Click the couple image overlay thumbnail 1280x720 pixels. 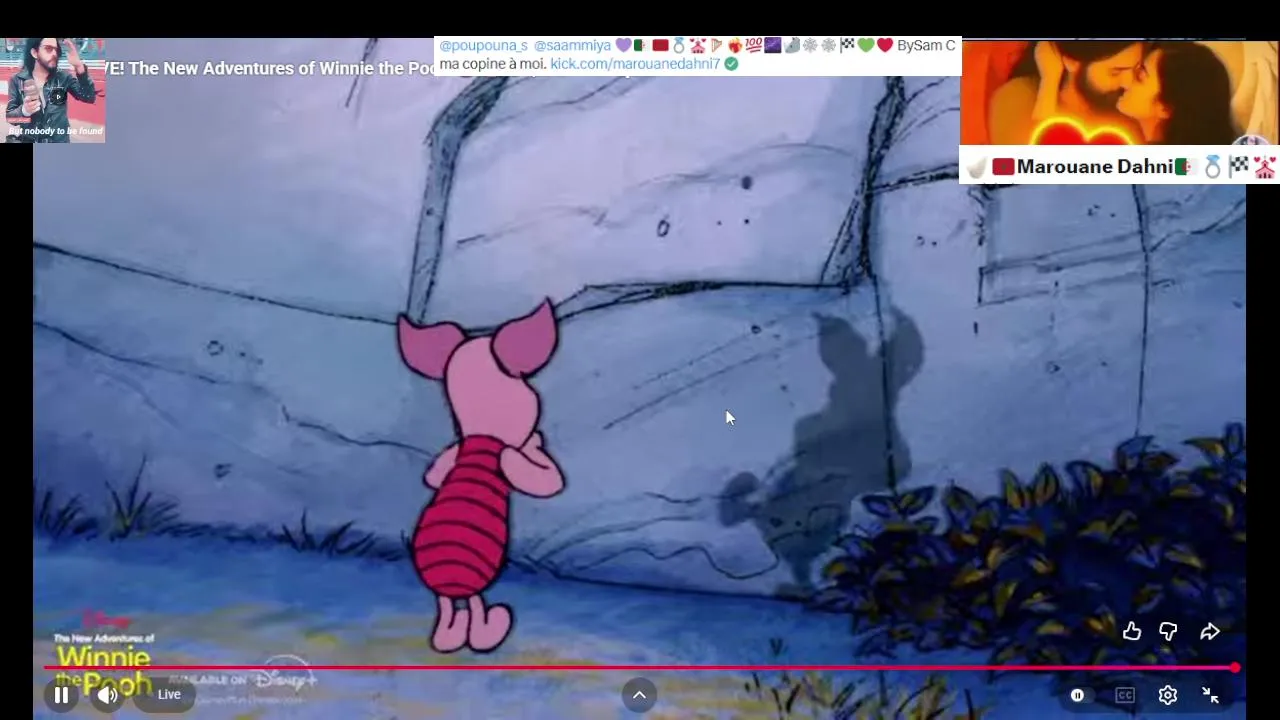[x=1119, y=94]
